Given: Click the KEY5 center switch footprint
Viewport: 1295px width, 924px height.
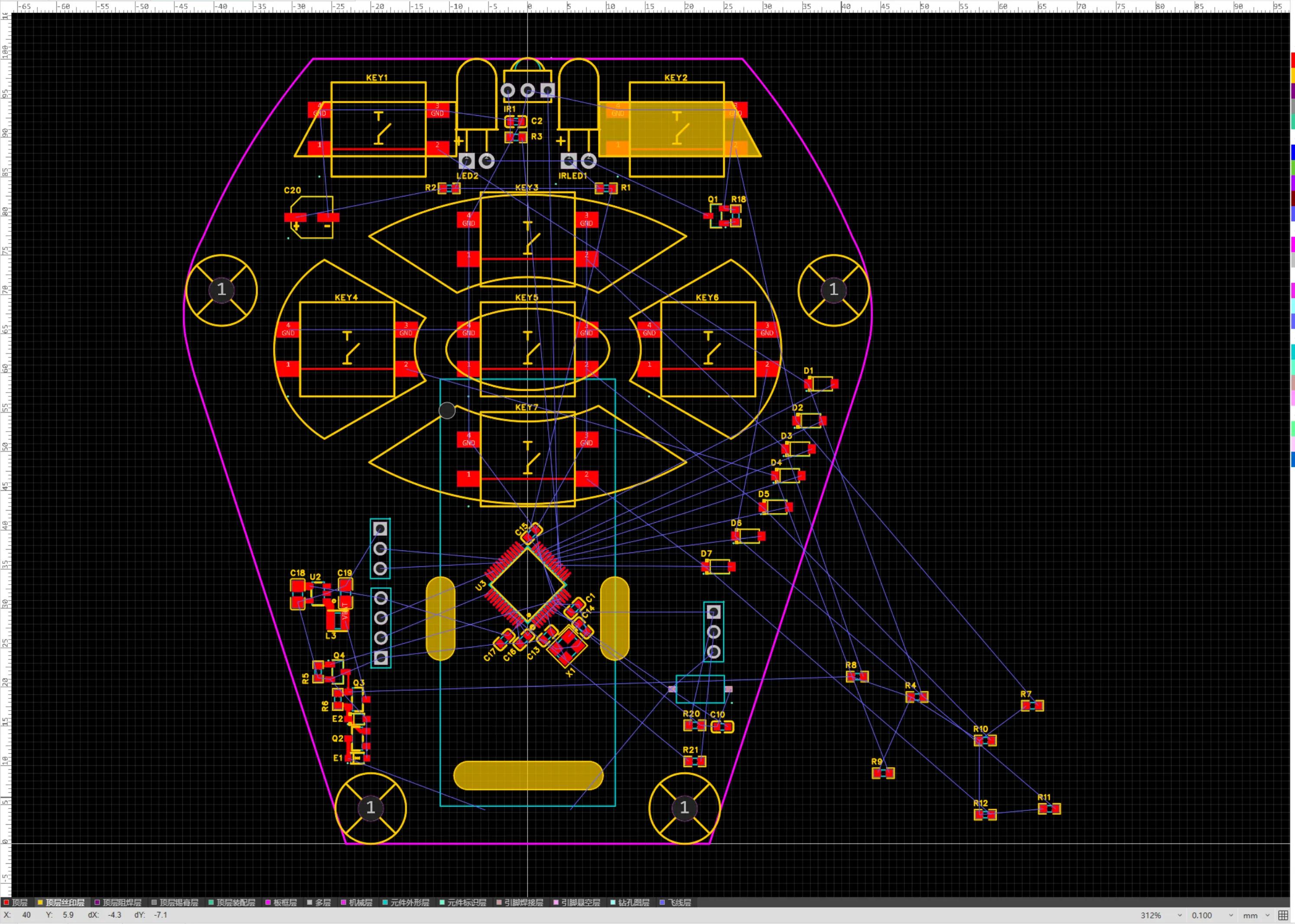Looking at the screenshot, I should click(x=527, y=349).
